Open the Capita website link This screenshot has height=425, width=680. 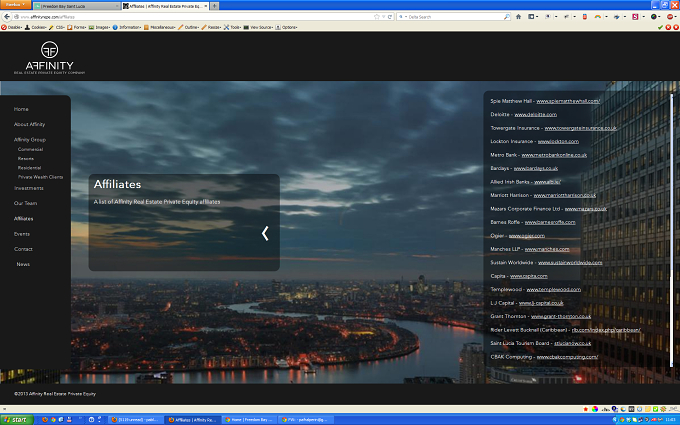coord(529,276)
